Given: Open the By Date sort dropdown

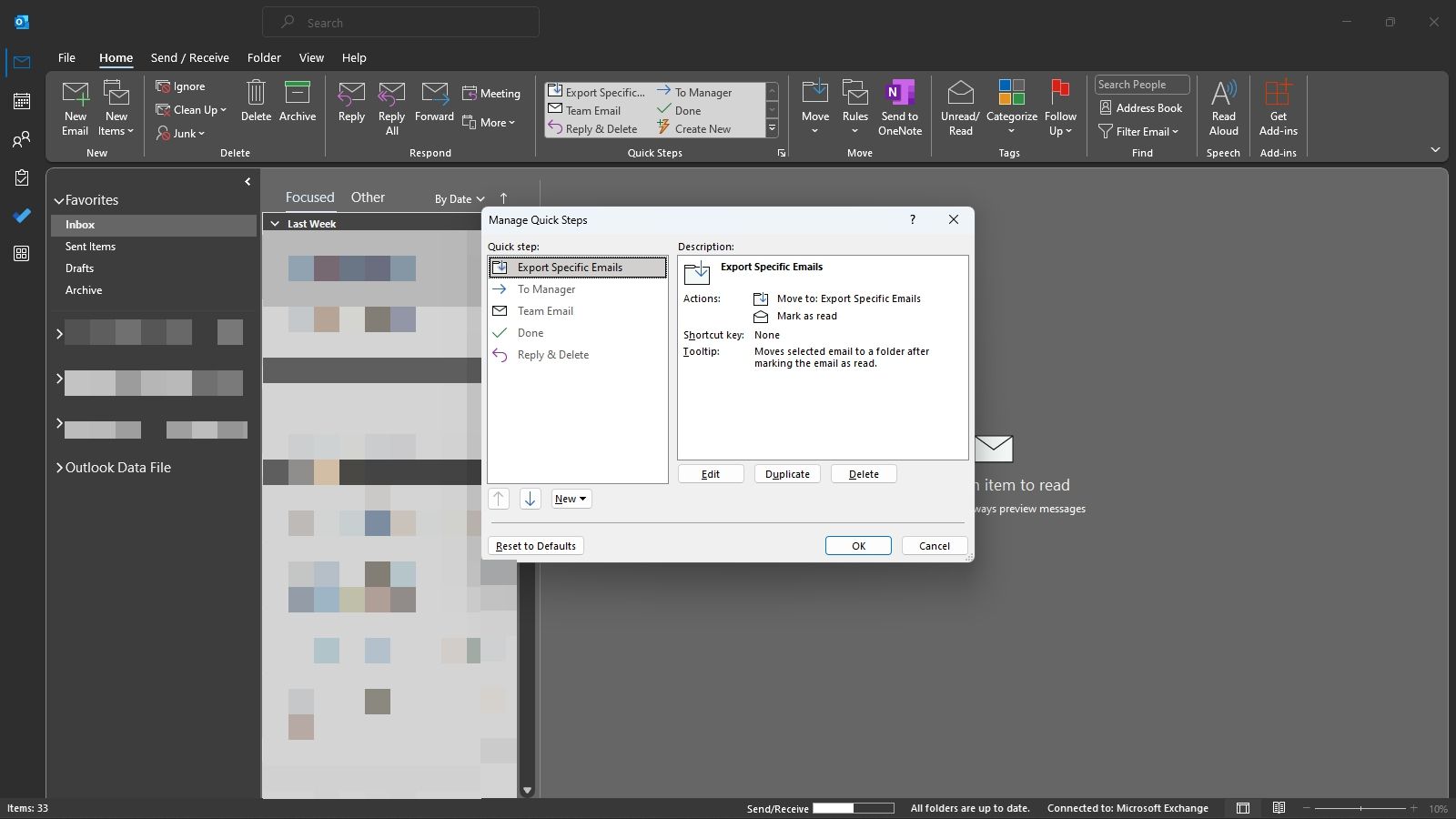Looking at the screenshot, I should click(459, 199).
